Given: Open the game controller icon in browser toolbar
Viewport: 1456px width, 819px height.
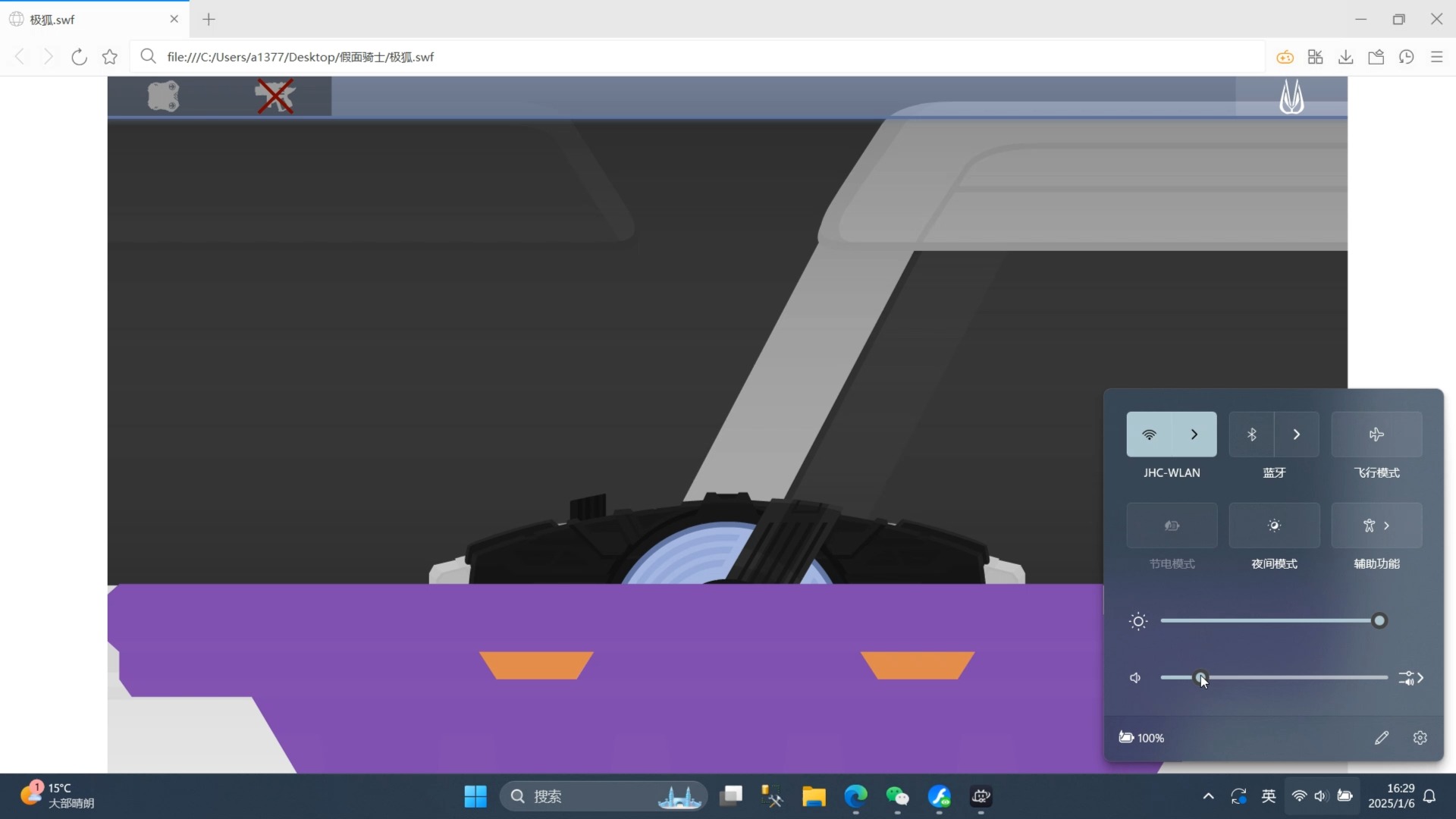Looking at the screenshot, I should point(1285,57).
